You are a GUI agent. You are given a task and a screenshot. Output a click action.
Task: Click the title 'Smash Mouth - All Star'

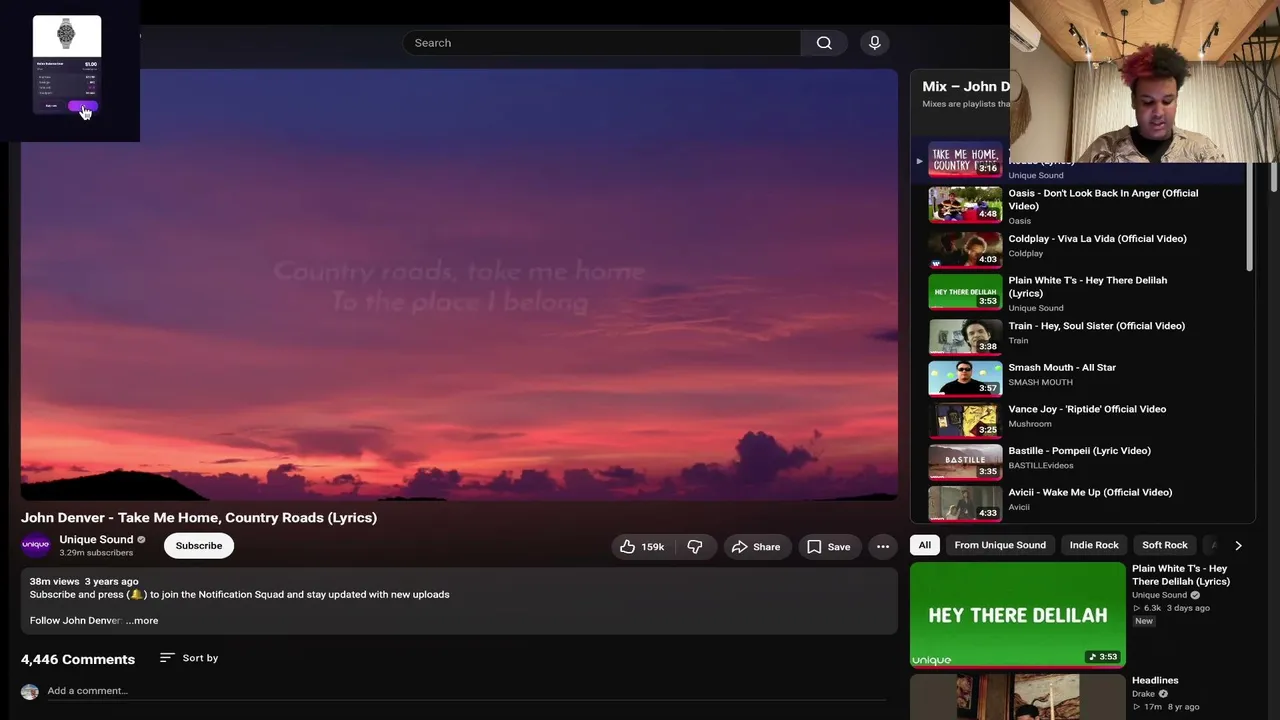pos(1062,368)
